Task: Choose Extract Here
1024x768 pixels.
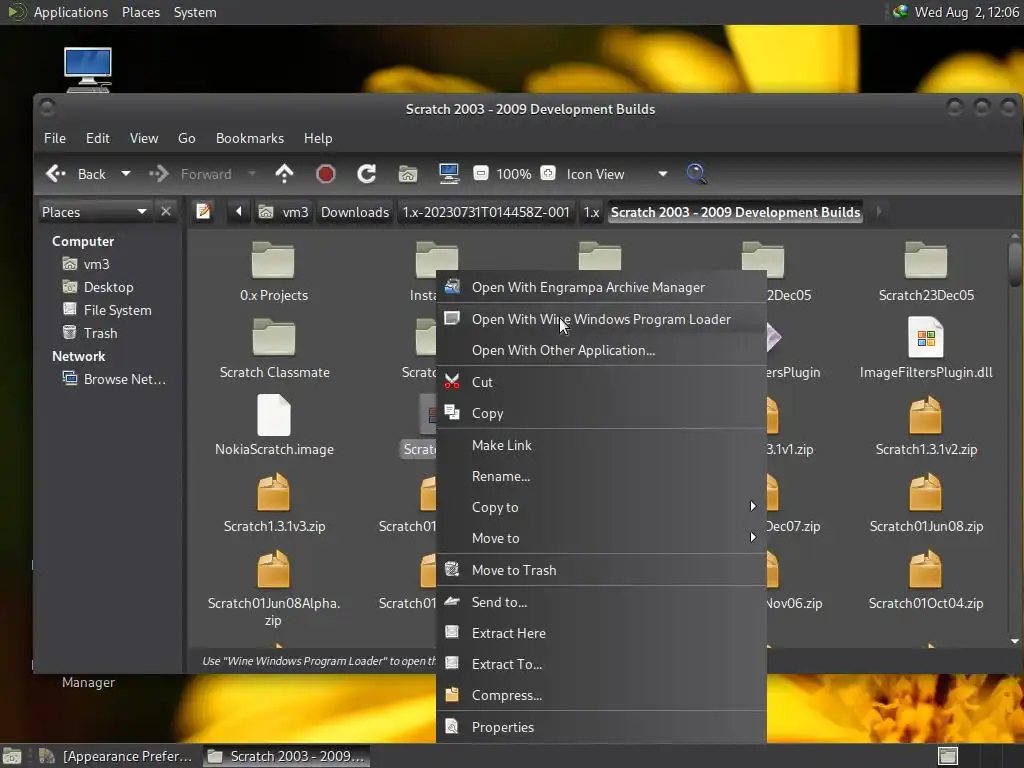Action: 601,633
